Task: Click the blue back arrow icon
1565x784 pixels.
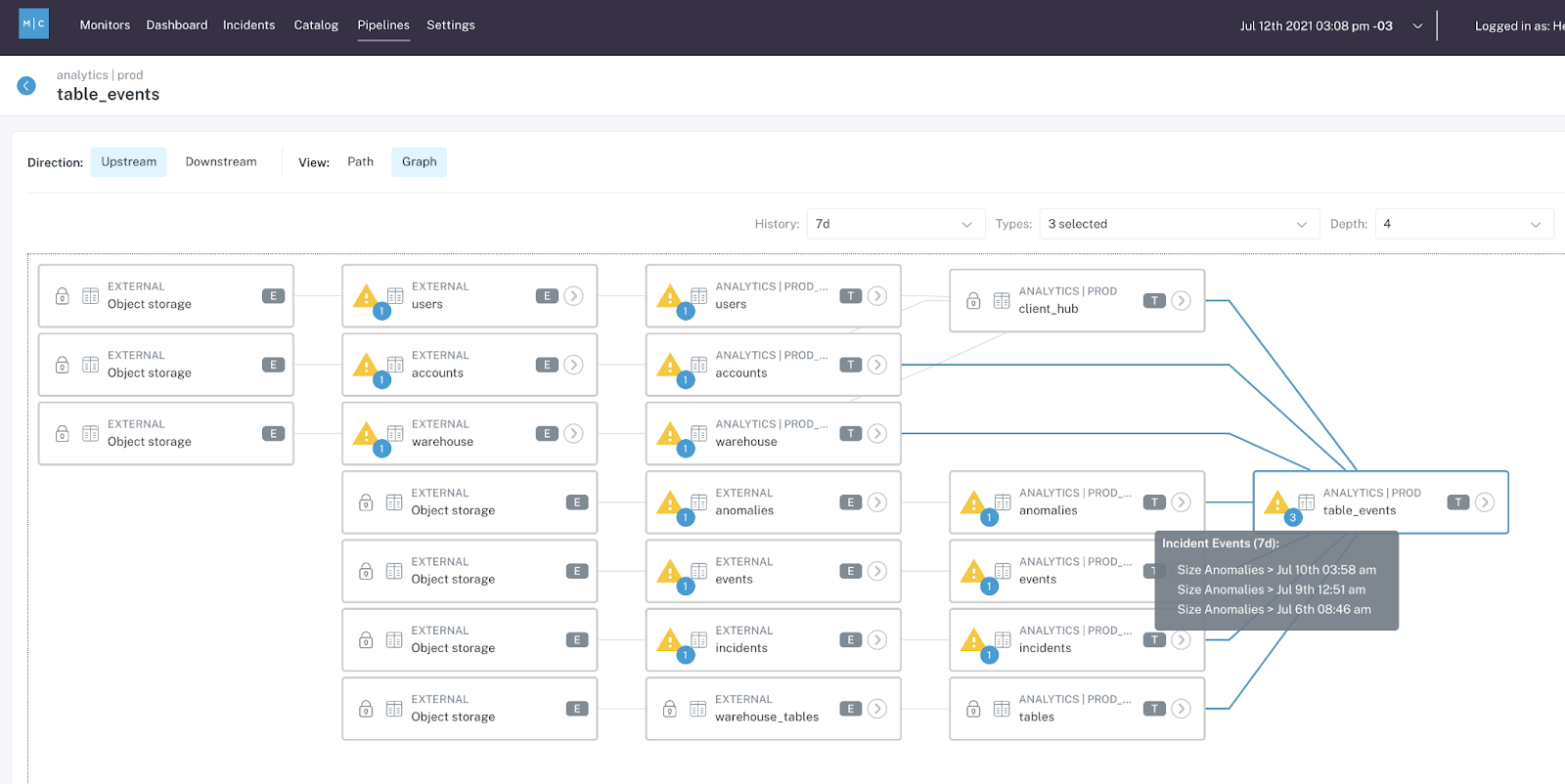Action: (26, 86)
